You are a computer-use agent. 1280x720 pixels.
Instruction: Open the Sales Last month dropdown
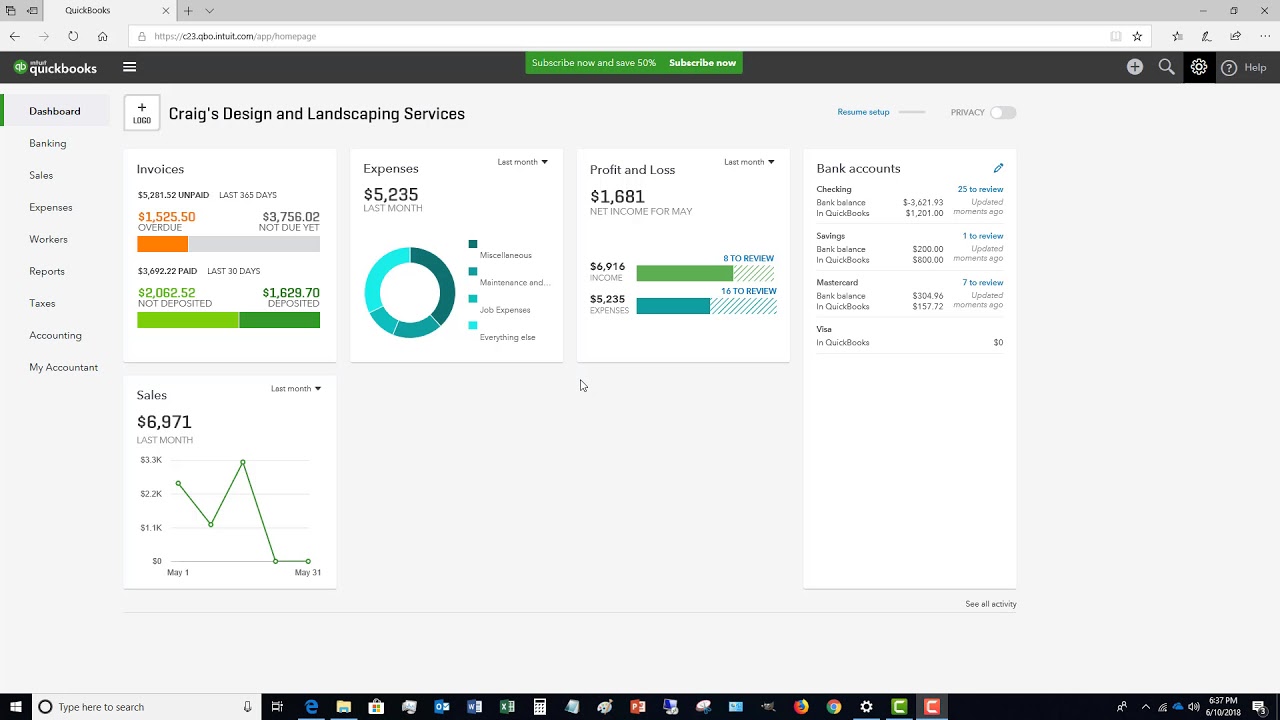click(x=296, y=388)
